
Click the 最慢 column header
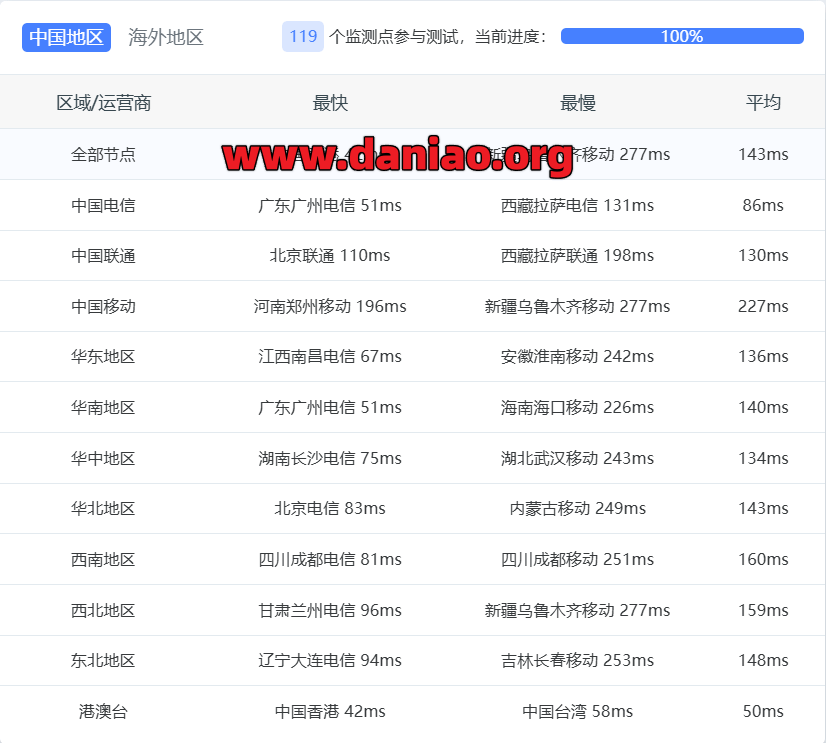[578, 103]
